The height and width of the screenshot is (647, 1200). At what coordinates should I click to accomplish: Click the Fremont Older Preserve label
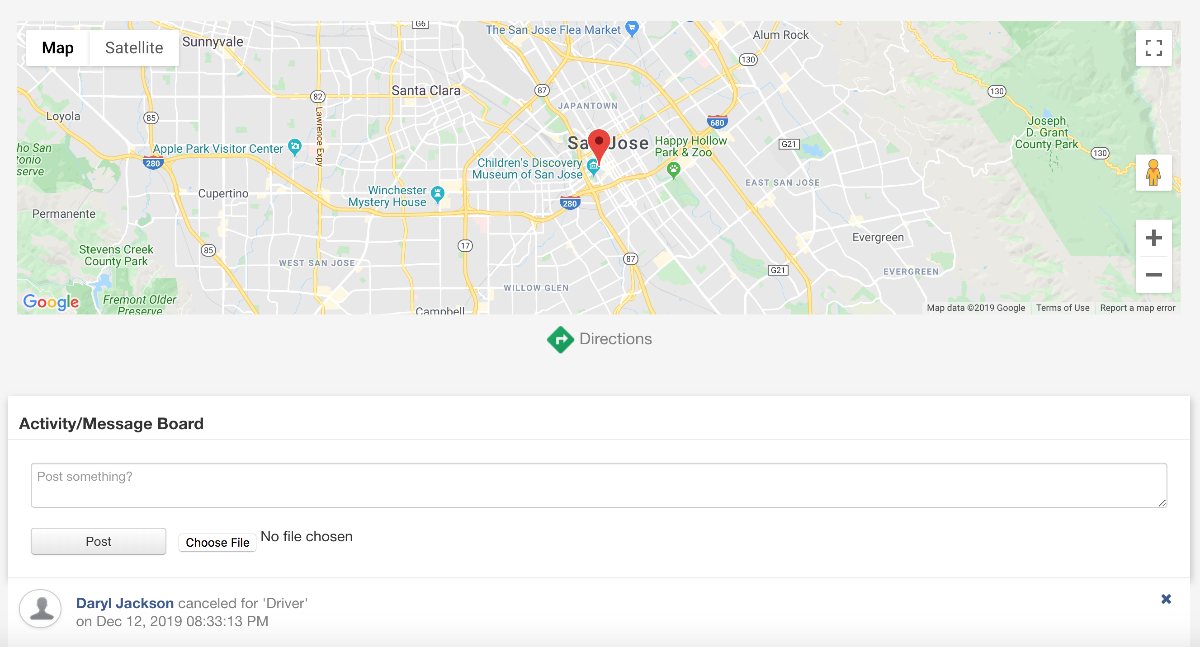(140, 305)
